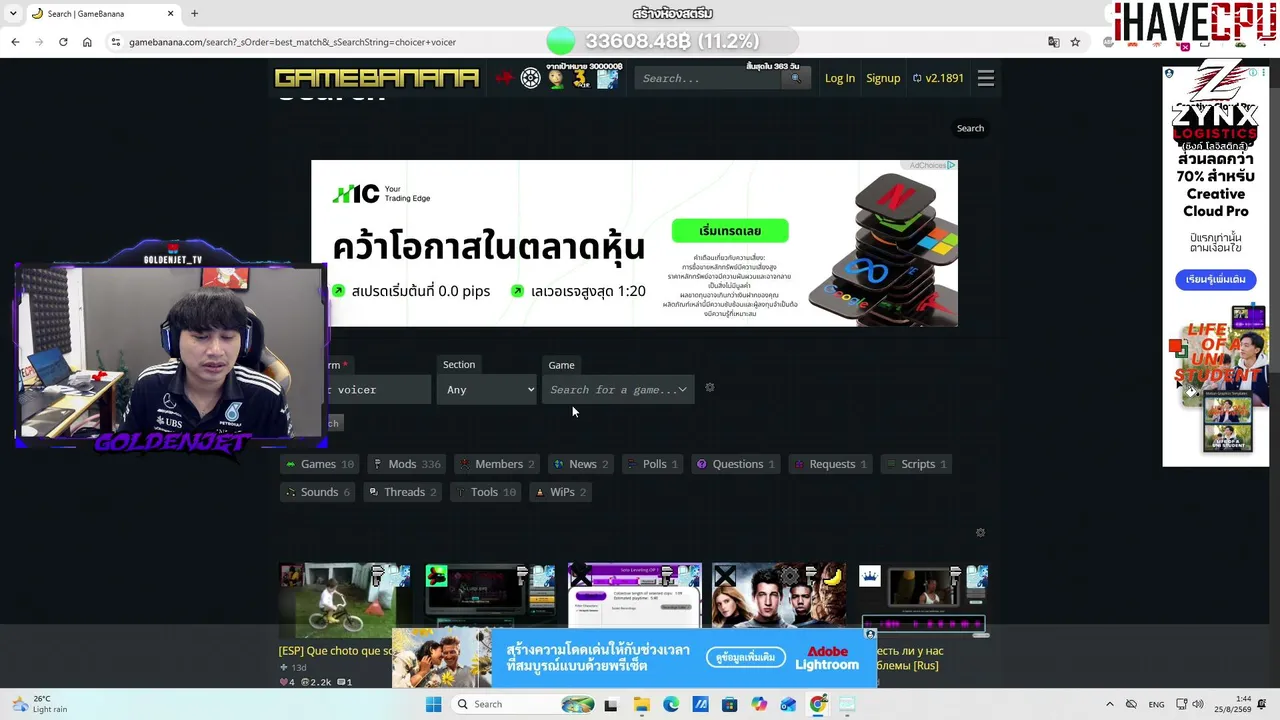Screen dimensions: 1280x720
Task: Filter results by Polls
Action: pos(652,464)
